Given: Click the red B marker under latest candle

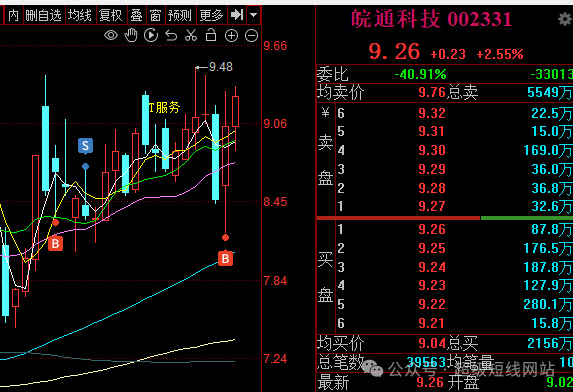Looking at the screenshot, I should click(225, 258).
